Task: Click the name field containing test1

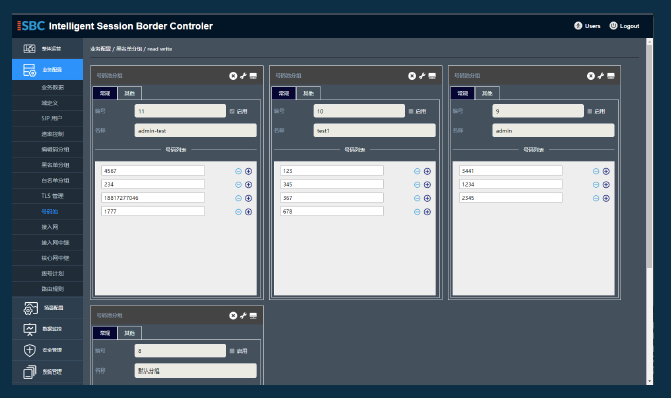Action: (374, 131)
